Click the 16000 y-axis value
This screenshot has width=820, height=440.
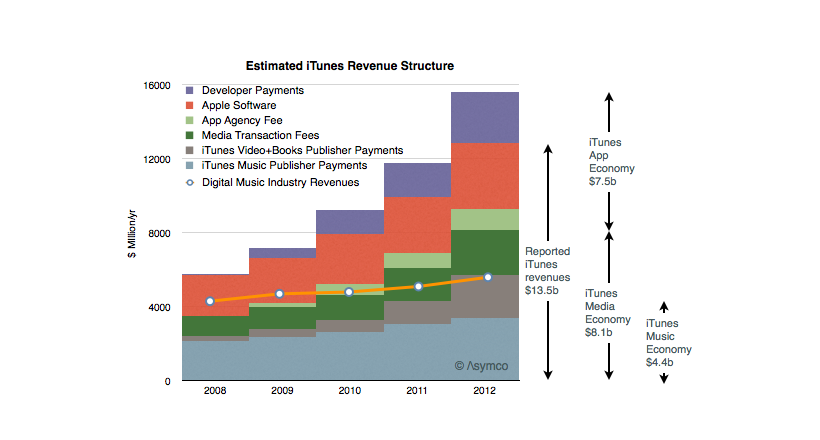click(157, 85)
